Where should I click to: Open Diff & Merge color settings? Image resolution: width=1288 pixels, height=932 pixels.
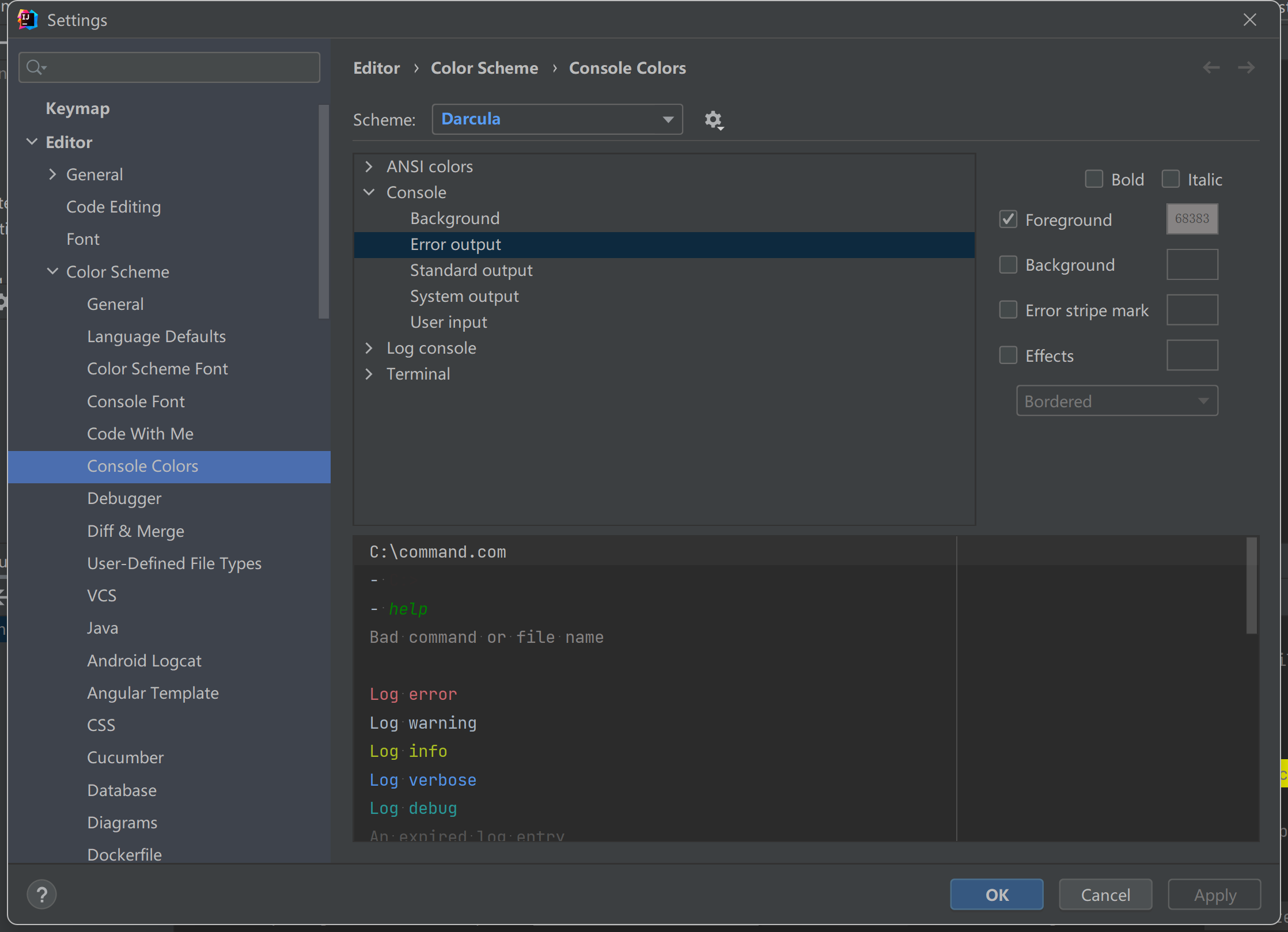click(135, 531)
